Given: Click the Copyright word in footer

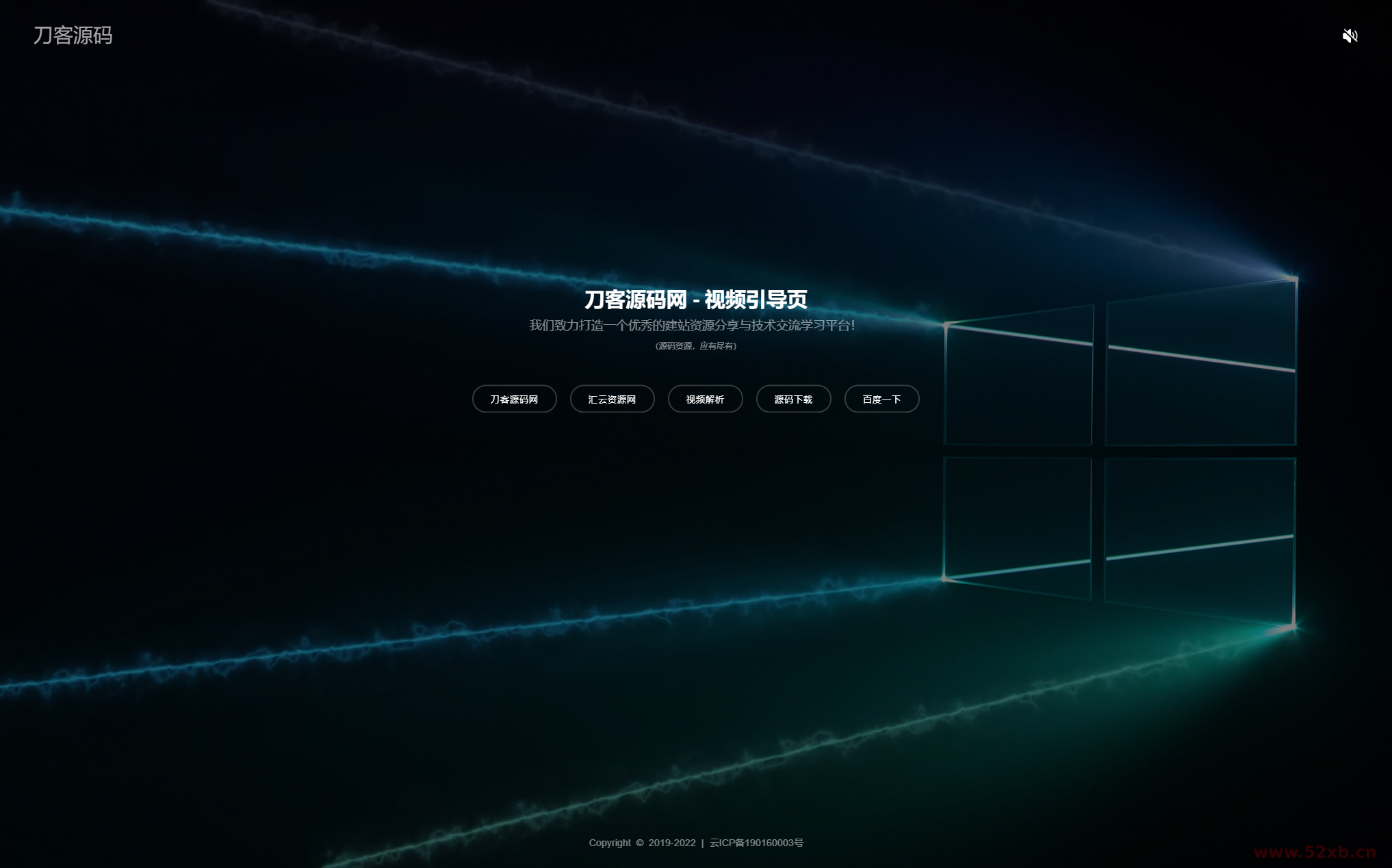Looking at the screenshot, I should (x=610, y=843).
